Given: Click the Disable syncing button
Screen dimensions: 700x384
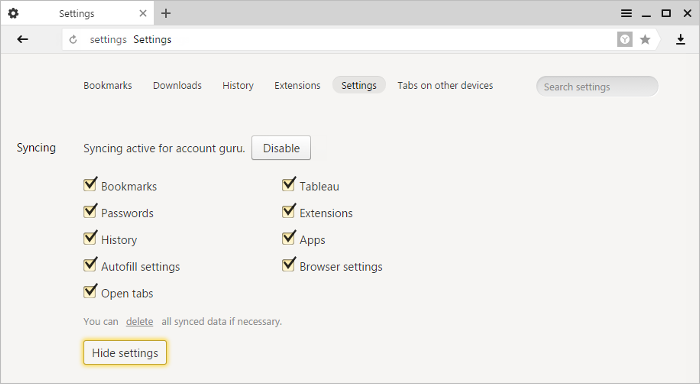Looking at the screenshot, I should (281, 148).
